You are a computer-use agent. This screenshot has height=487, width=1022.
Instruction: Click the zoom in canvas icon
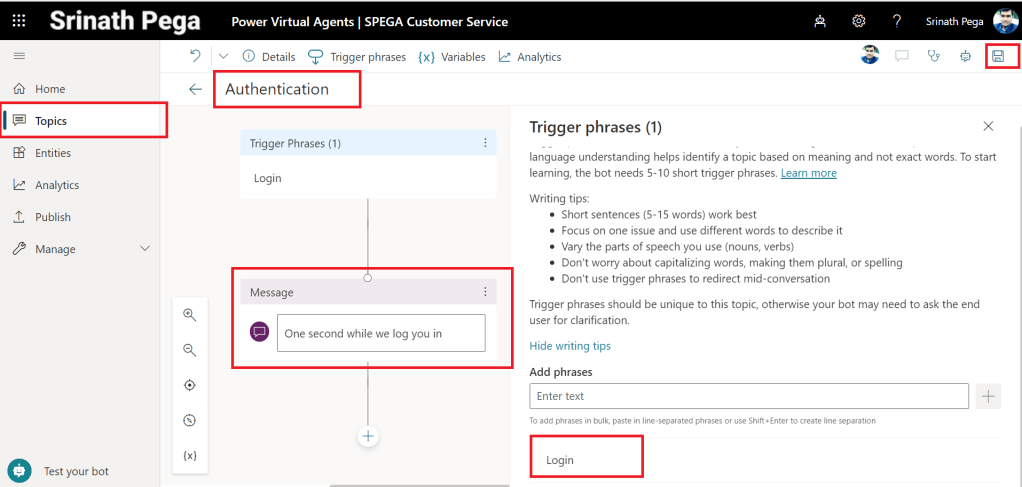[x=190, y=315]
